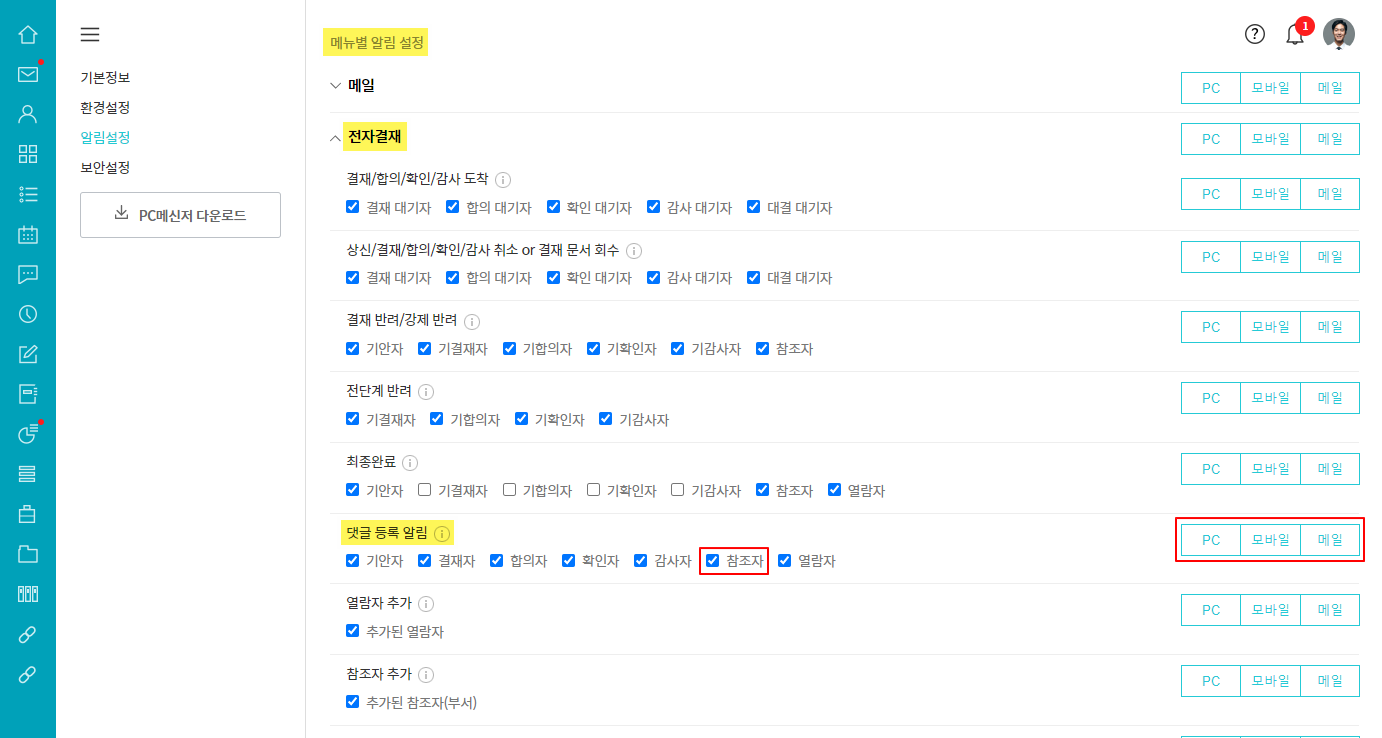Screen dimensions: 1382x738
Task: Click PC메신저 다운로드 button
Action: coord(180,215)
